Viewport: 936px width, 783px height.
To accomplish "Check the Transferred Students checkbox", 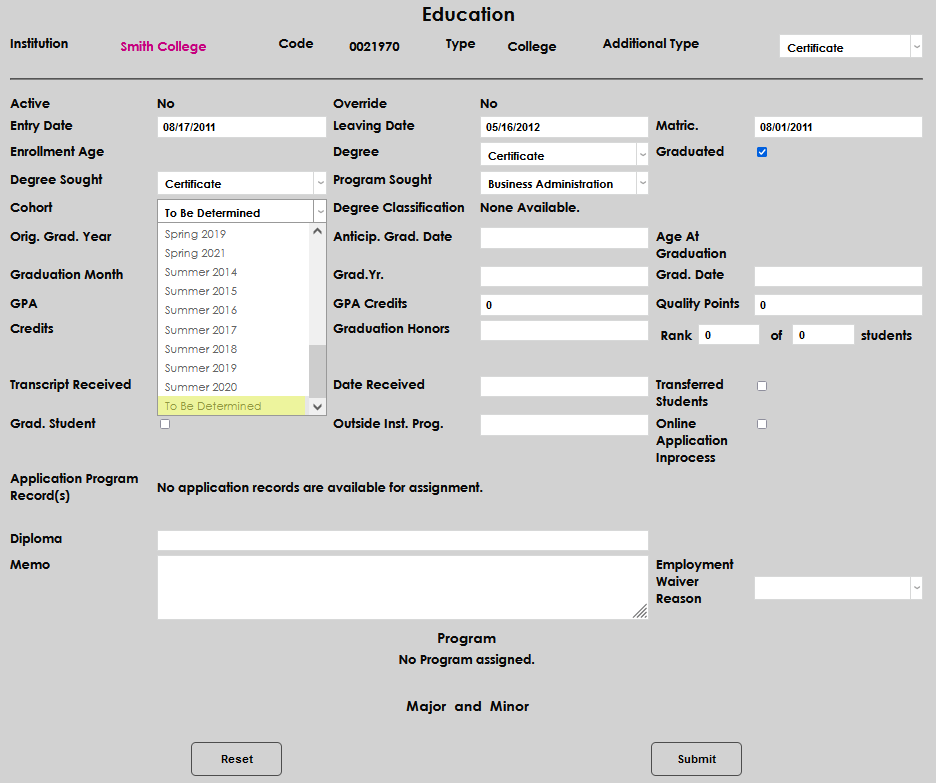I will coord(762,386).
